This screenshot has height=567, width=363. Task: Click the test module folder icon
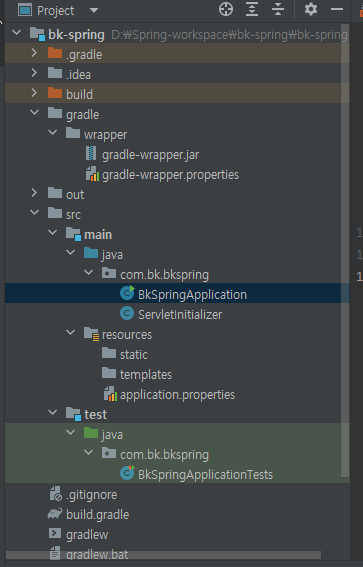pos(73,414)
